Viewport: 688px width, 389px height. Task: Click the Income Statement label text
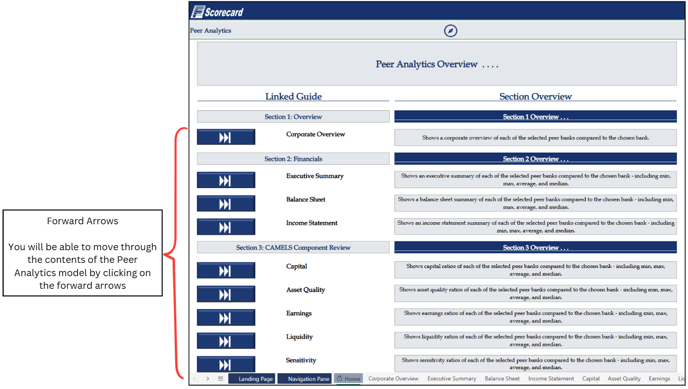312,223
